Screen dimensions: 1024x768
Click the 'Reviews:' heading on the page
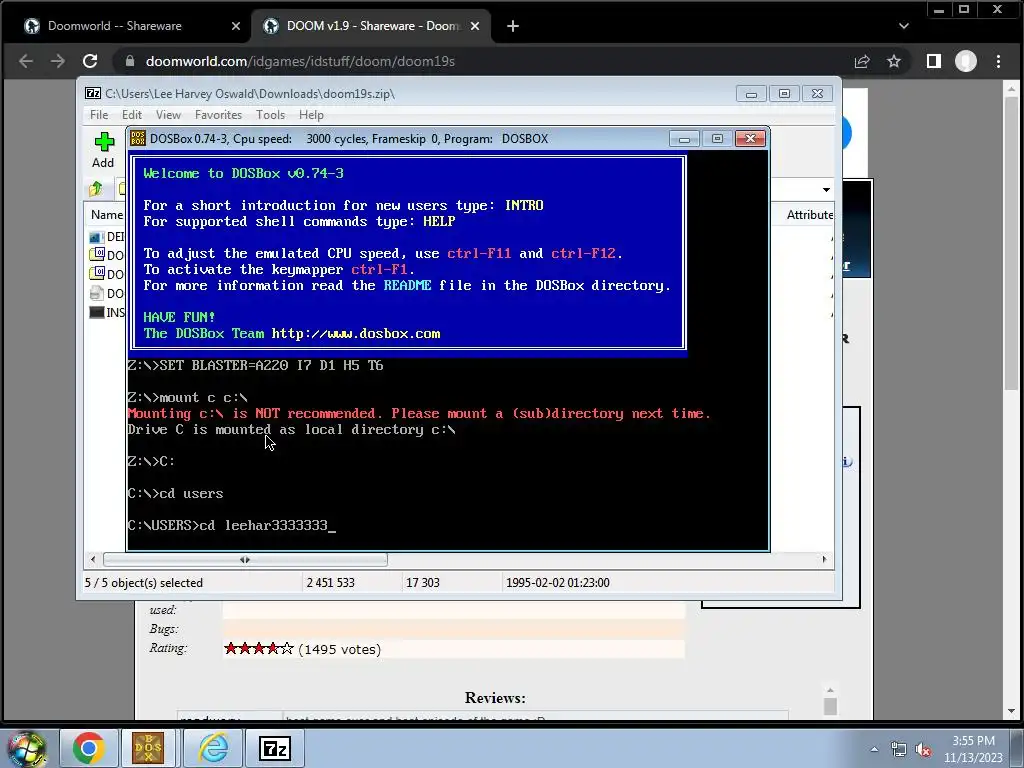495,697
